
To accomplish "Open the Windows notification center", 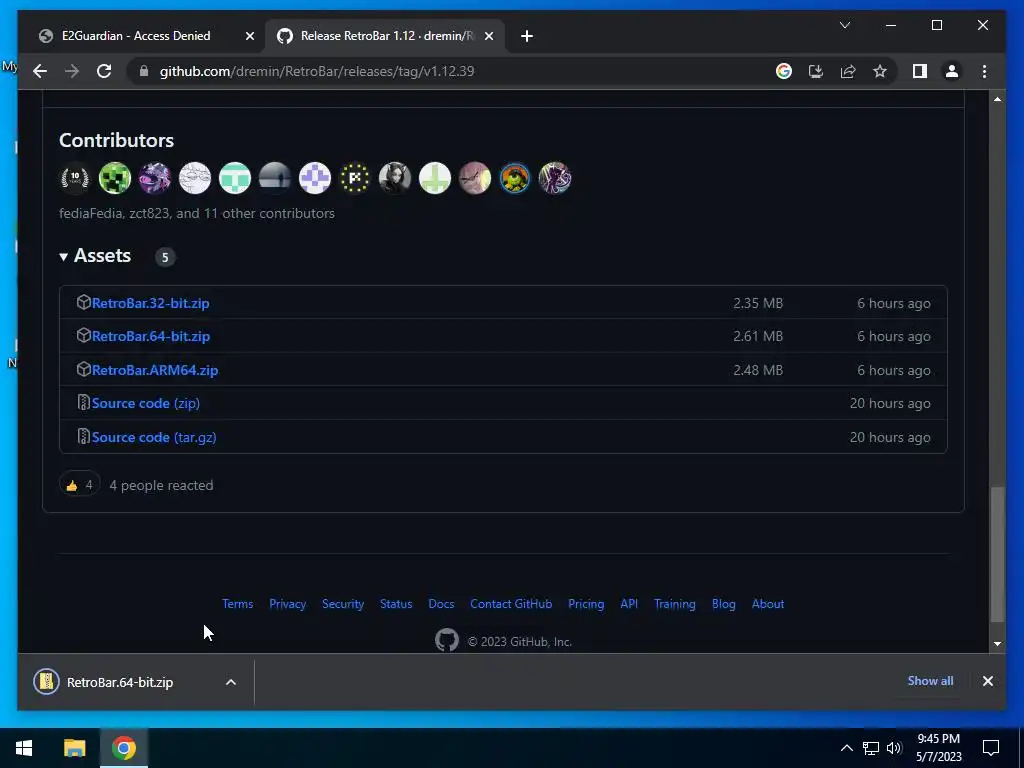I will point(991,748).
